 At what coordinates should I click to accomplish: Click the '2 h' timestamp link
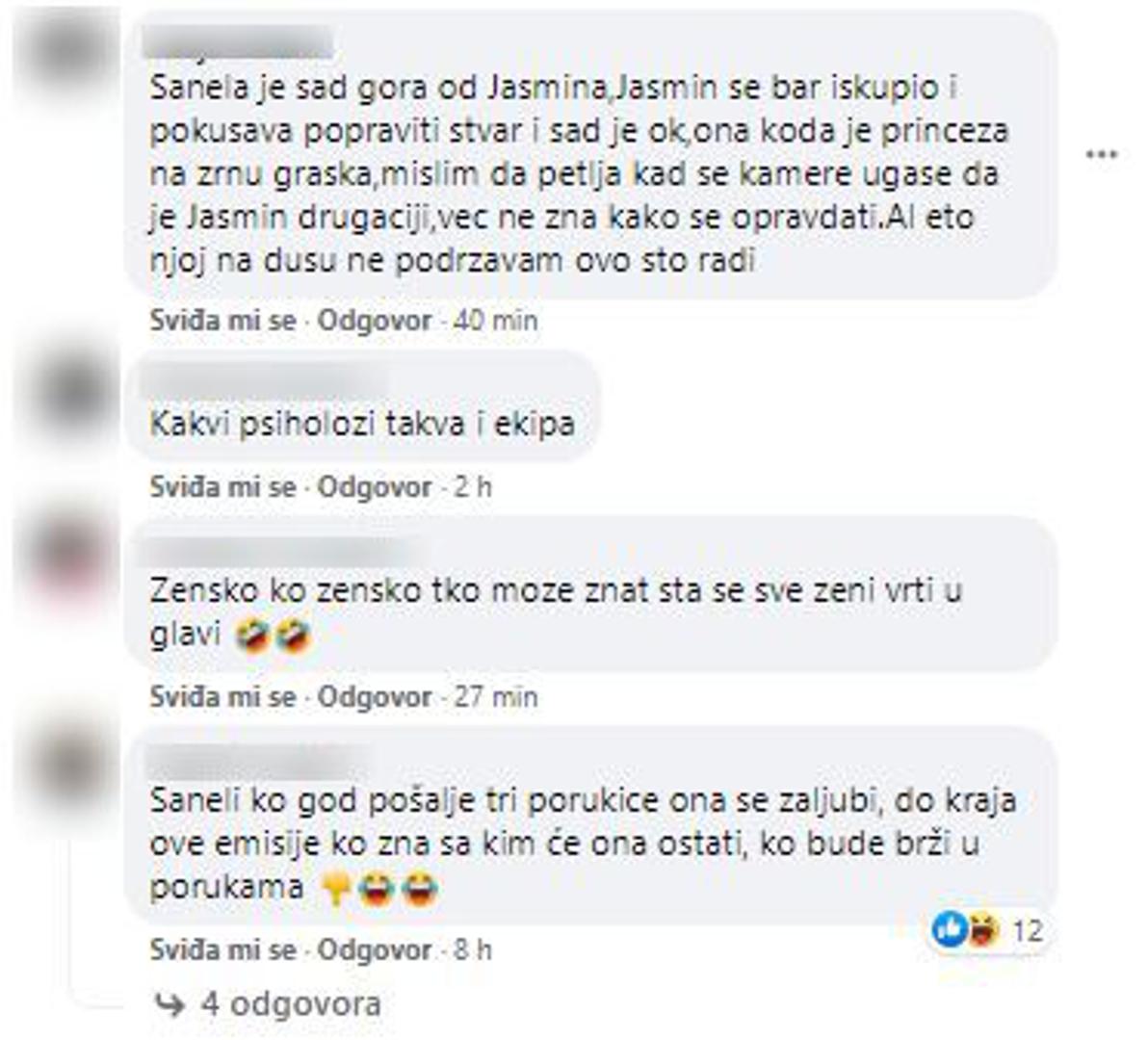[473, 486]
